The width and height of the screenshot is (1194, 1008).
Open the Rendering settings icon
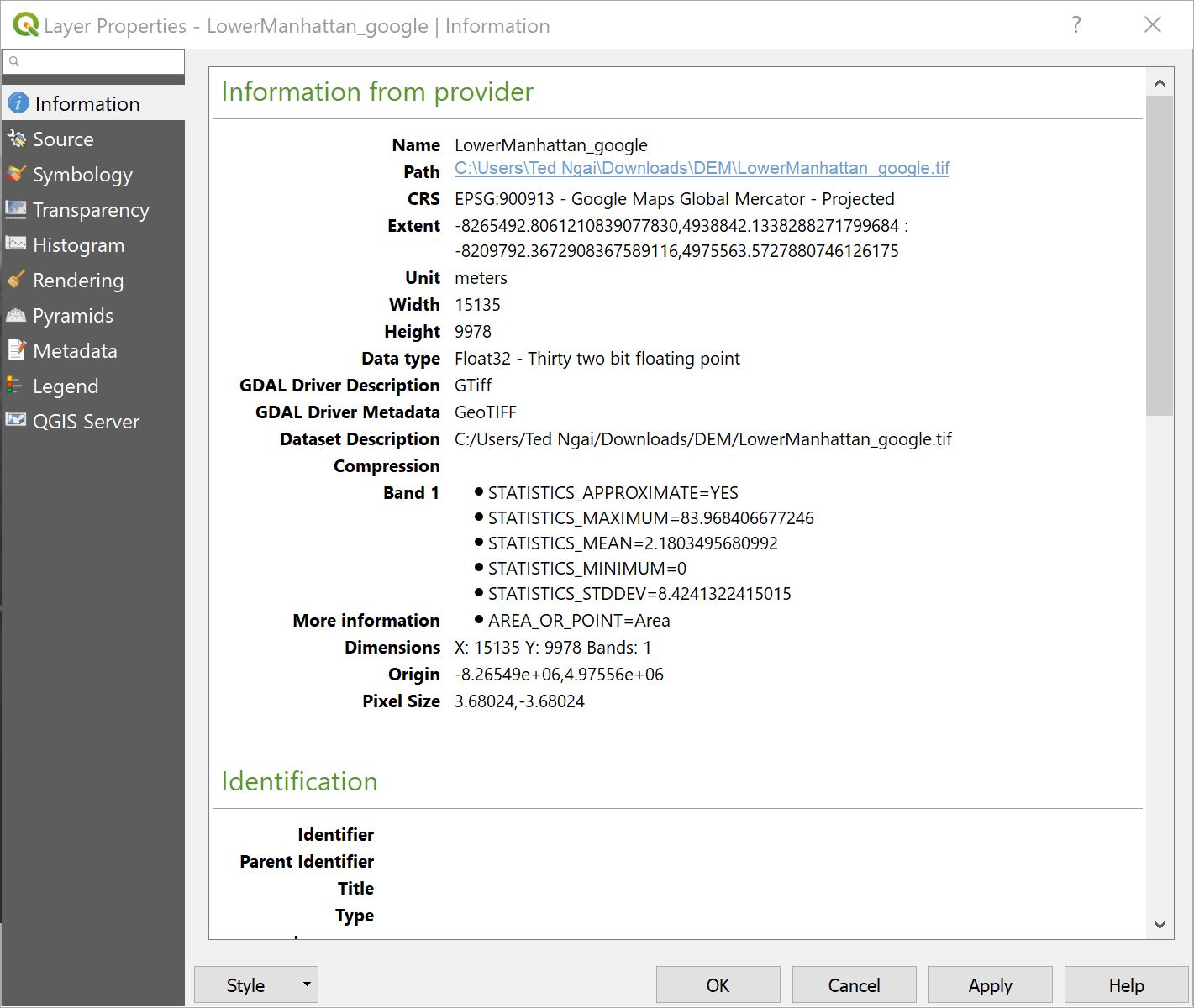pos(16,280)
